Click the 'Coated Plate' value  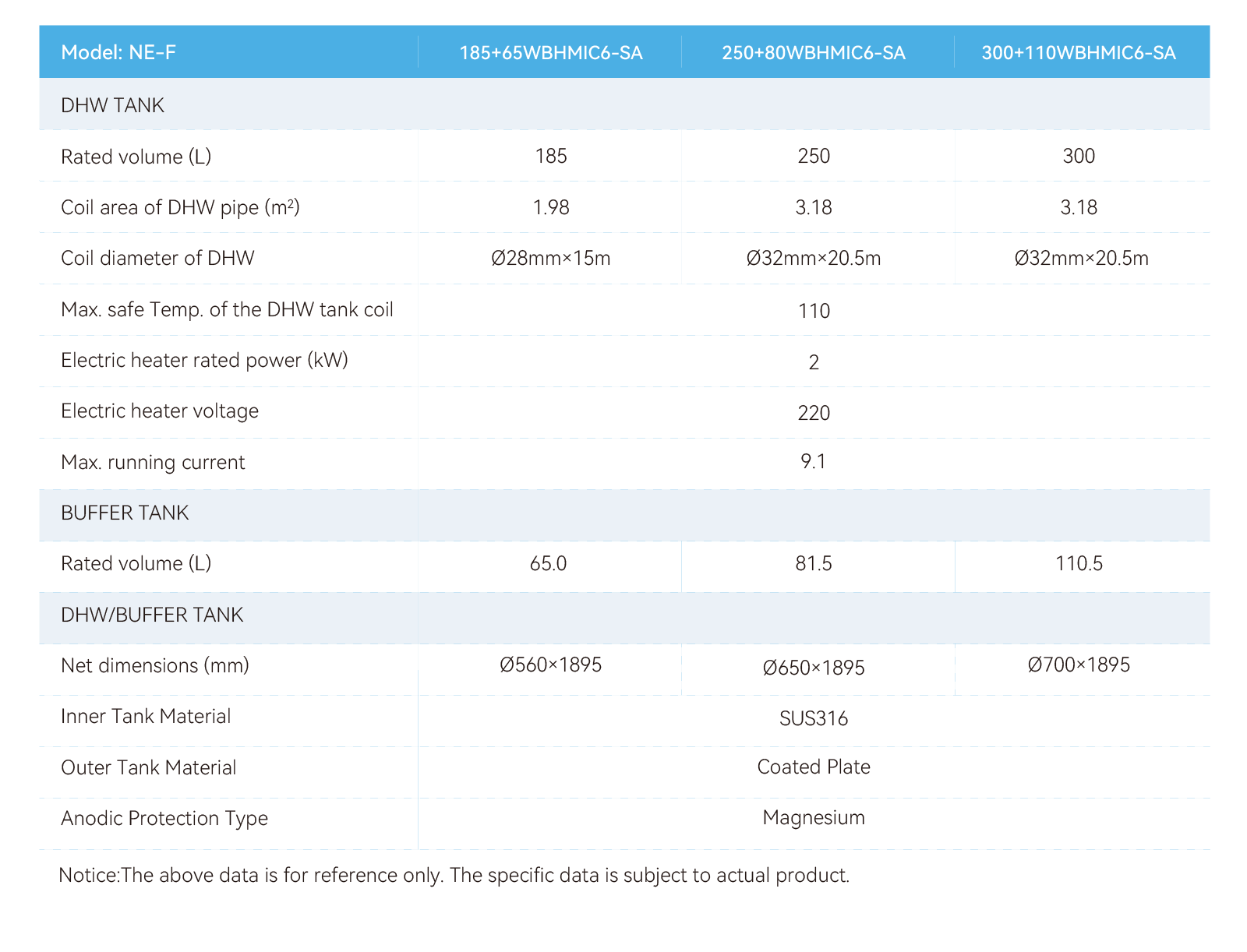click(x=814, y=767)
